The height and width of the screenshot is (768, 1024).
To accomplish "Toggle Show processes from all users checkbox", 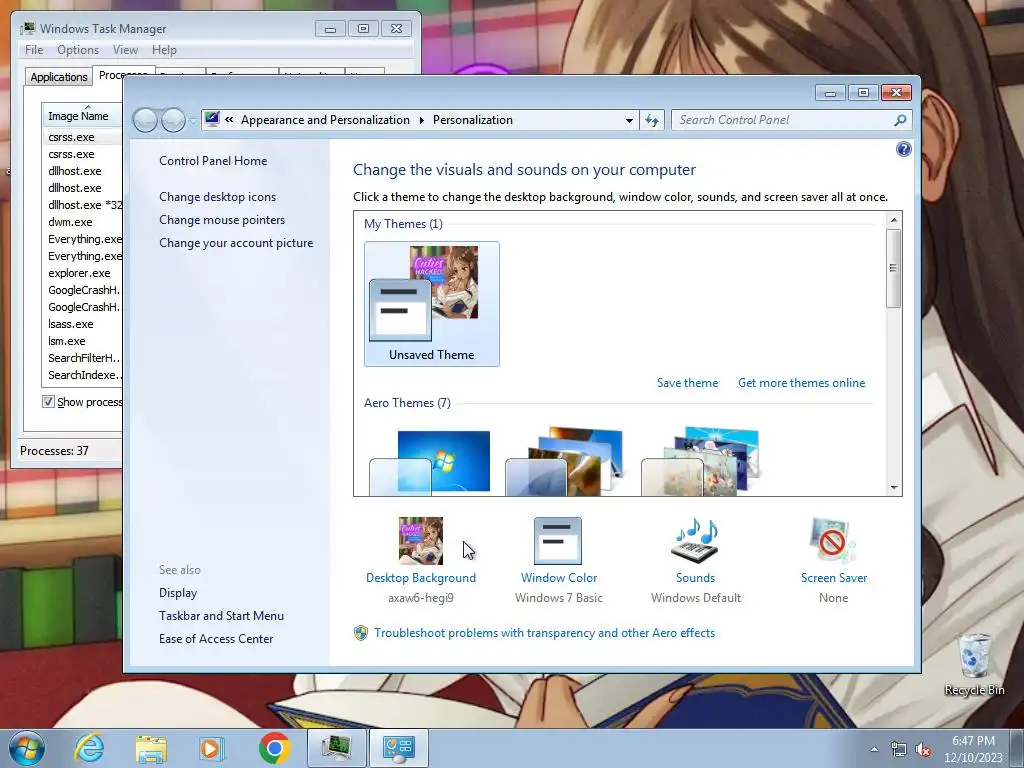I will 48,402.
